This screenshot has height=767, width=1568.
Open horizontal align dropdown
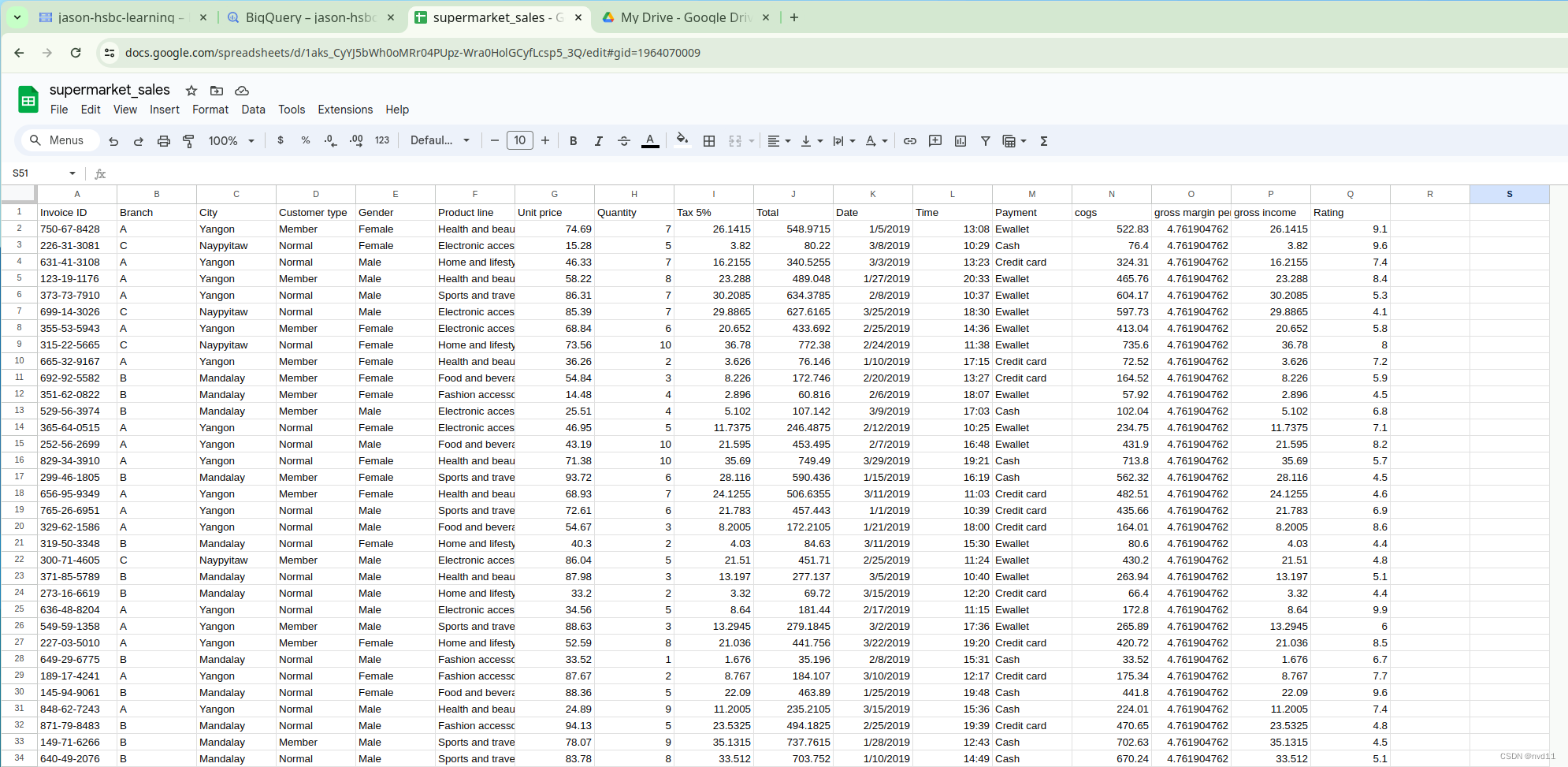click(778, 141)
